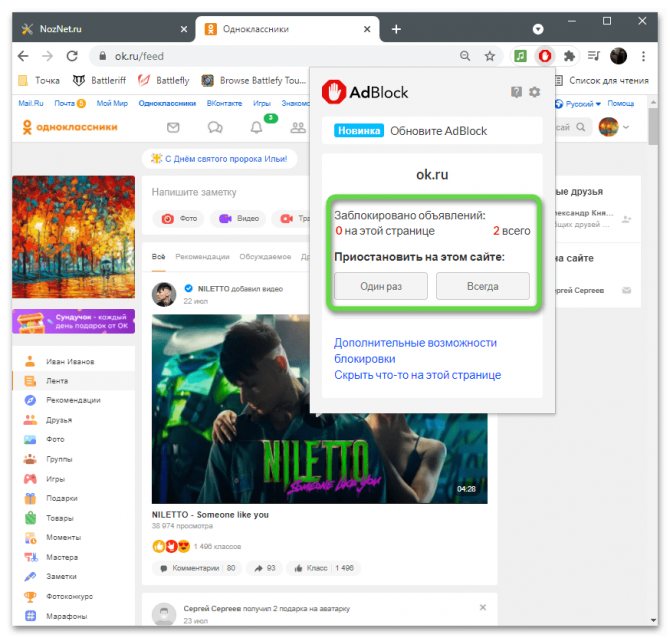Pause AdBlock always with Всегда

point(482,286)
